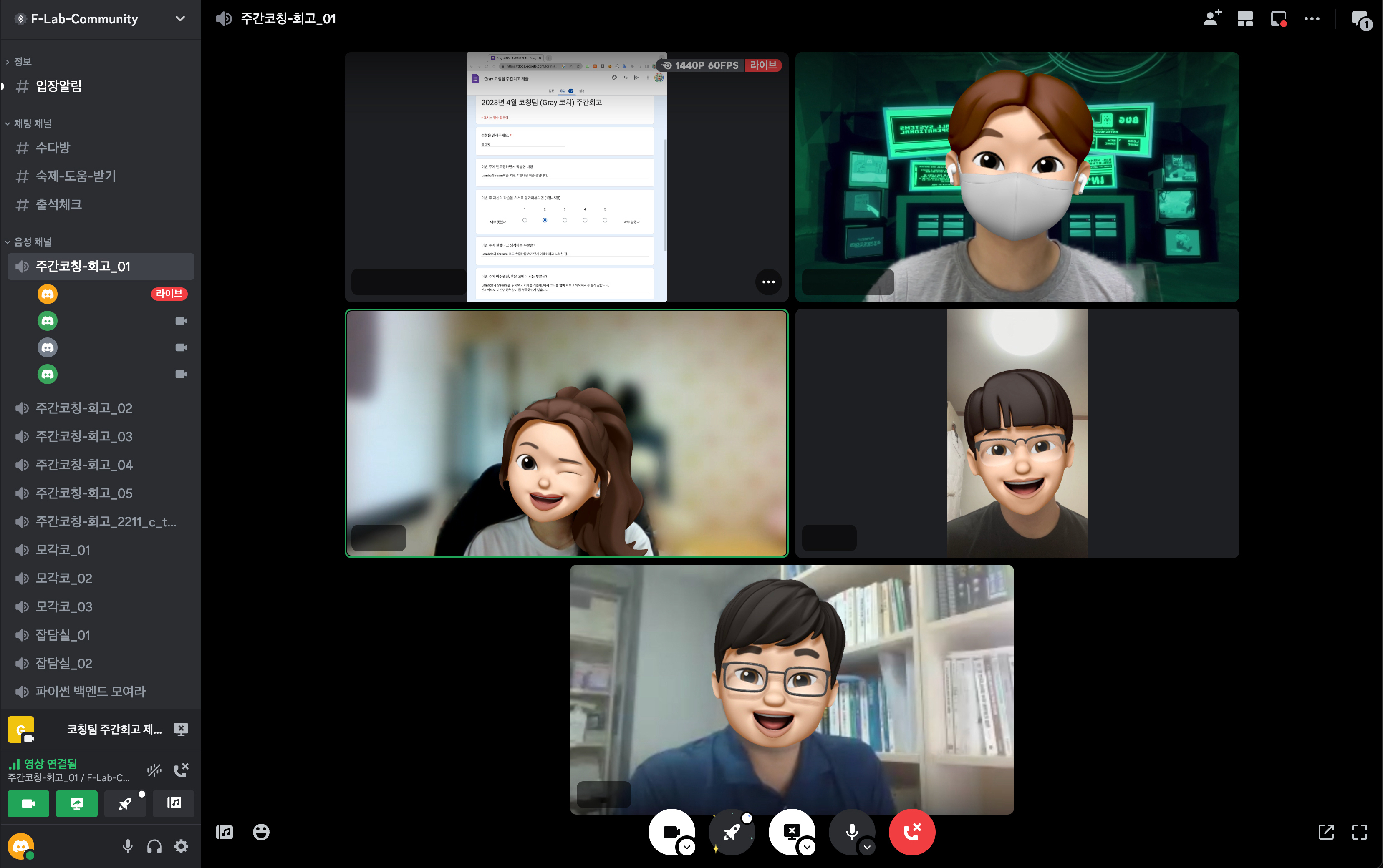Screen dimensions: 1383x868
Task: Open the emoji reaction picker icon
Action: [261, 832]
